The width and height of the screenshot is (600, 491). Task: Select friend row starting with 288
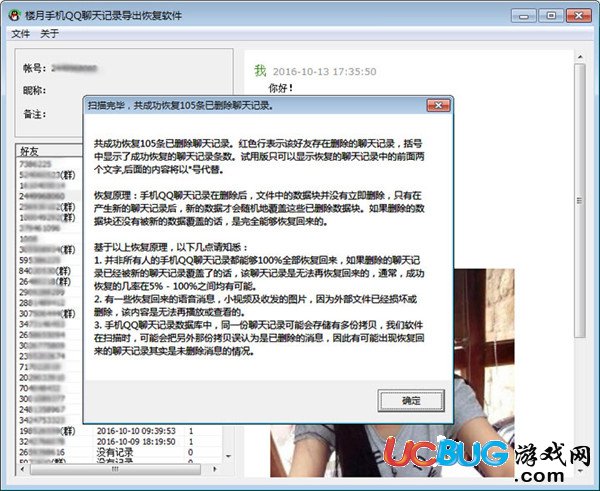coord(42,303)
